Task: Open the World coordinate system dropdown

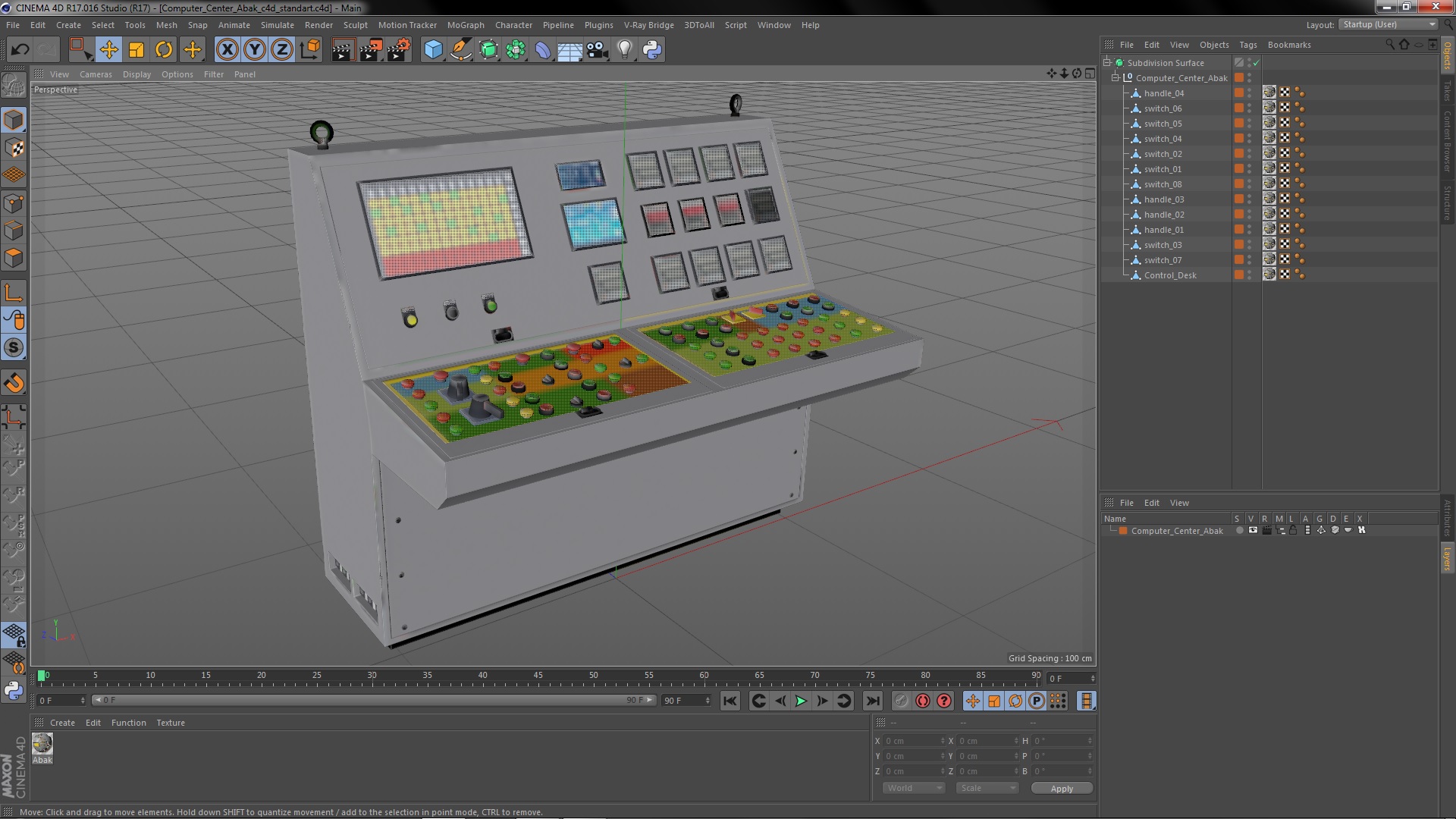Action: pos(913,788)
